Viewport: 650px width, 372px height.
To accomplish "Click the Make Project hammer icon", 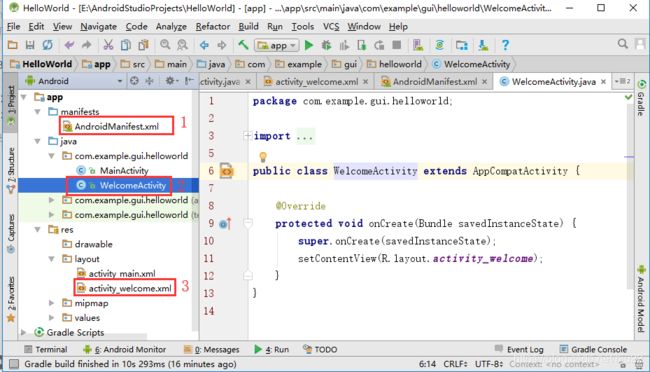I will [x=243, y=45].
